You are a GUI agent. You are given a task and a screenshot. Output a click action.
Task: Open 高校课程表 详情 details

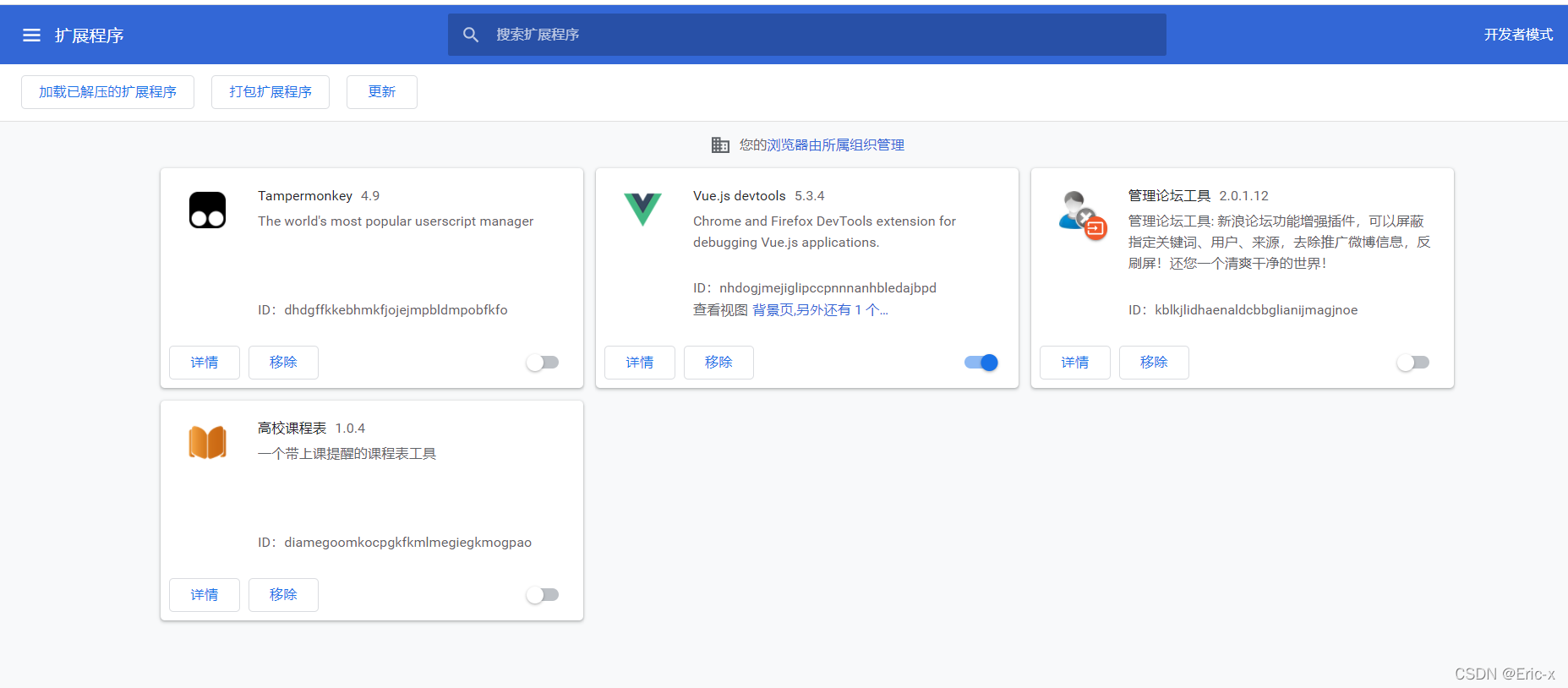[205, 595]
